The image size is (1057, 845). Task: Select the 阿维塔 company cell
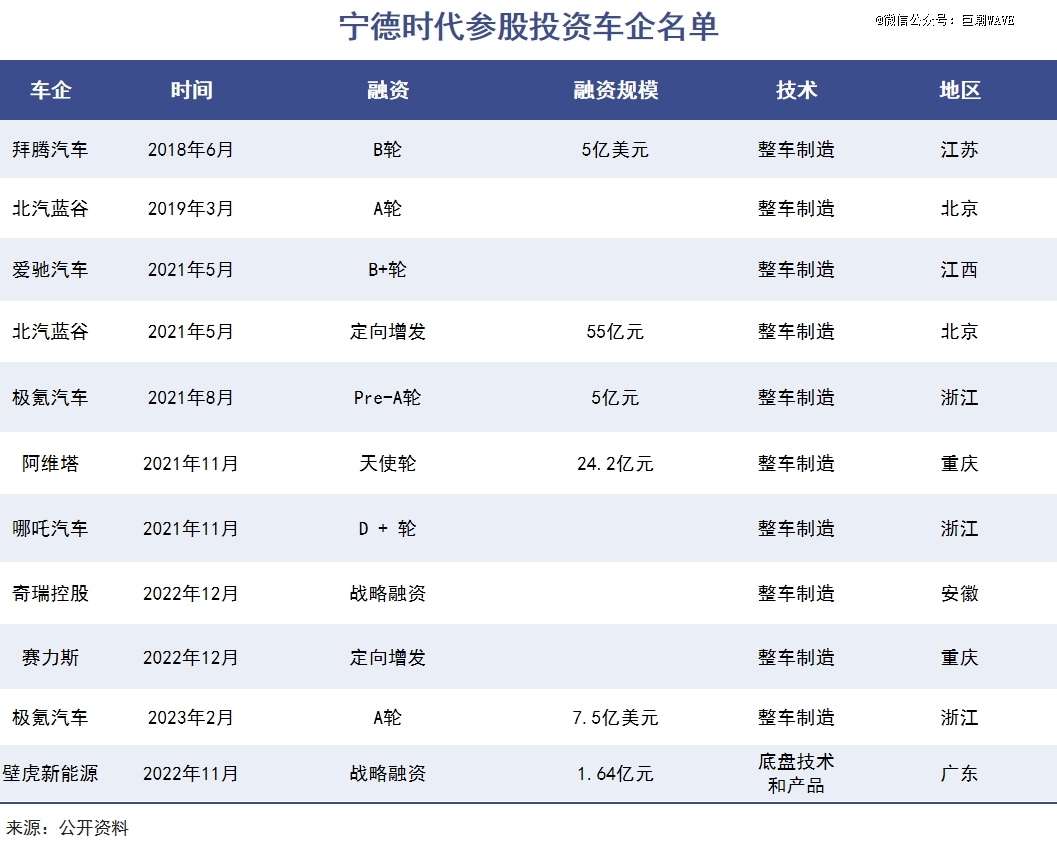tap(50, 463)
